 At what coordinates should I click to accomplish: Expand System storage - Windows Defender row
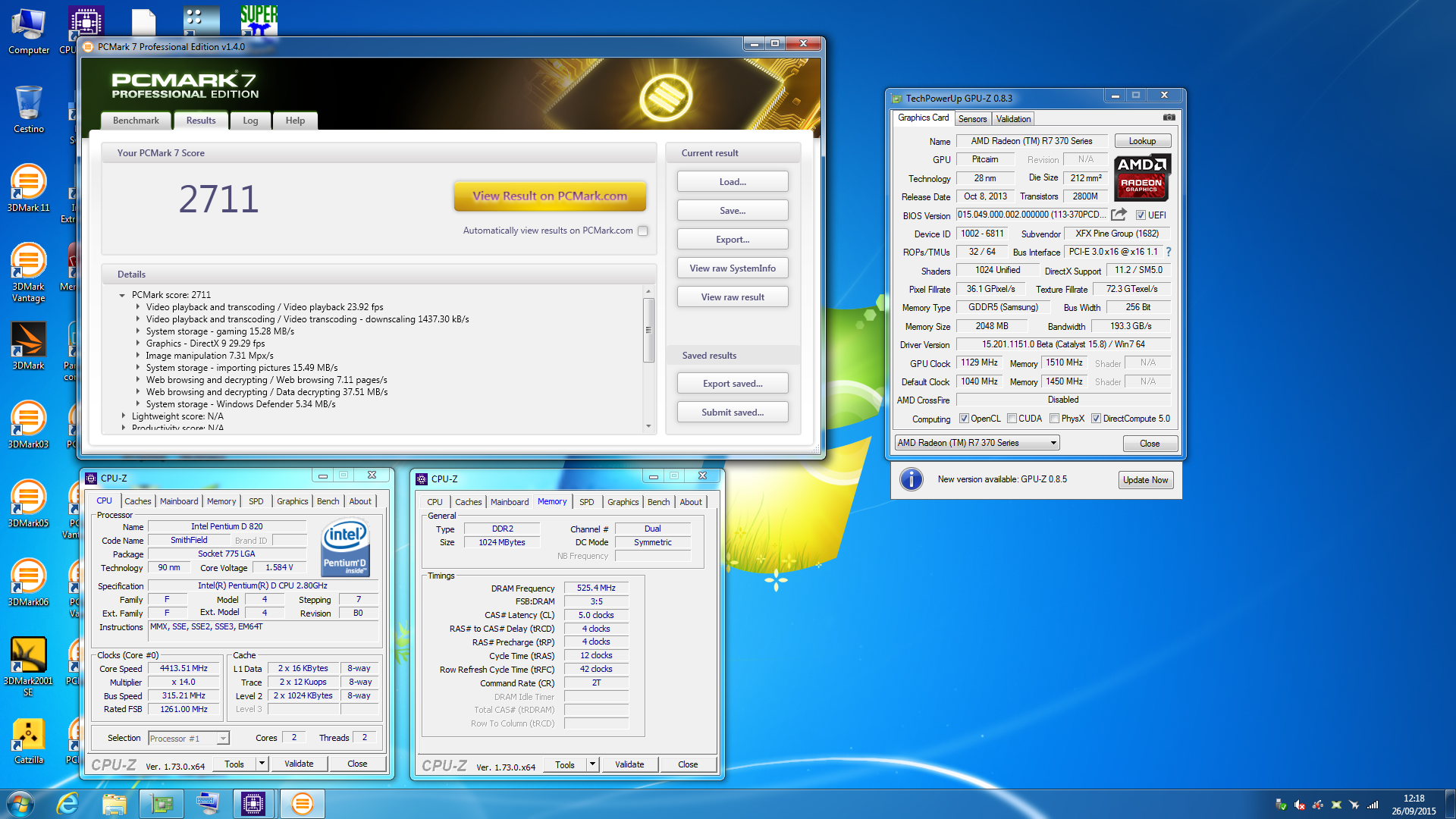(138, 404)
